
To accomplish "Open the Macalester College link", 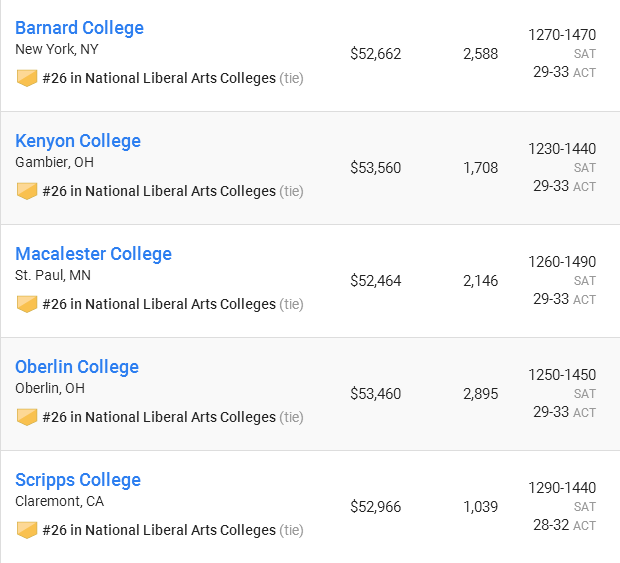I will coord(93,254).
